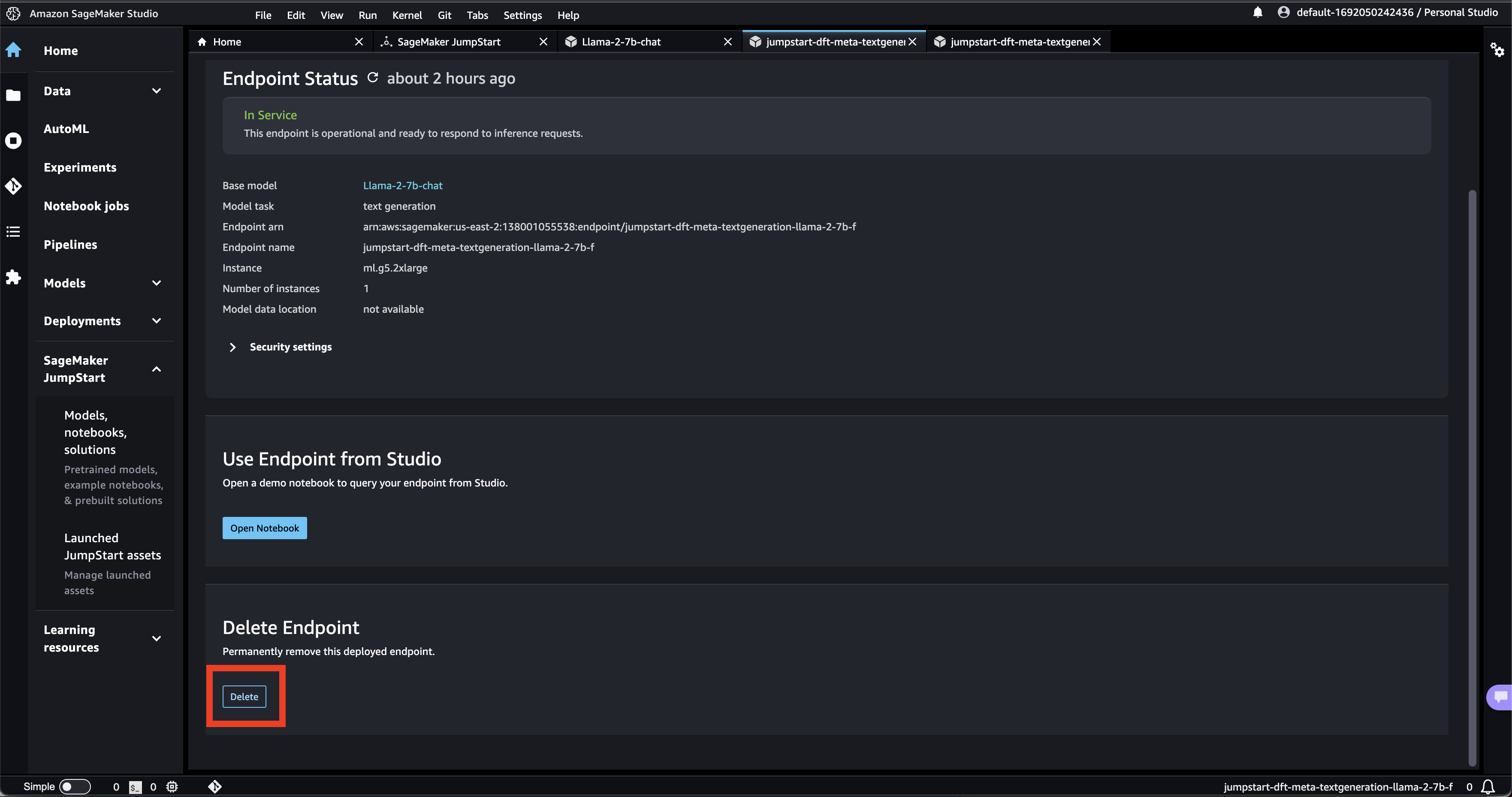Click the Delete endpoint button
This screenshot has width=1512, height=797.
[244, 697]
